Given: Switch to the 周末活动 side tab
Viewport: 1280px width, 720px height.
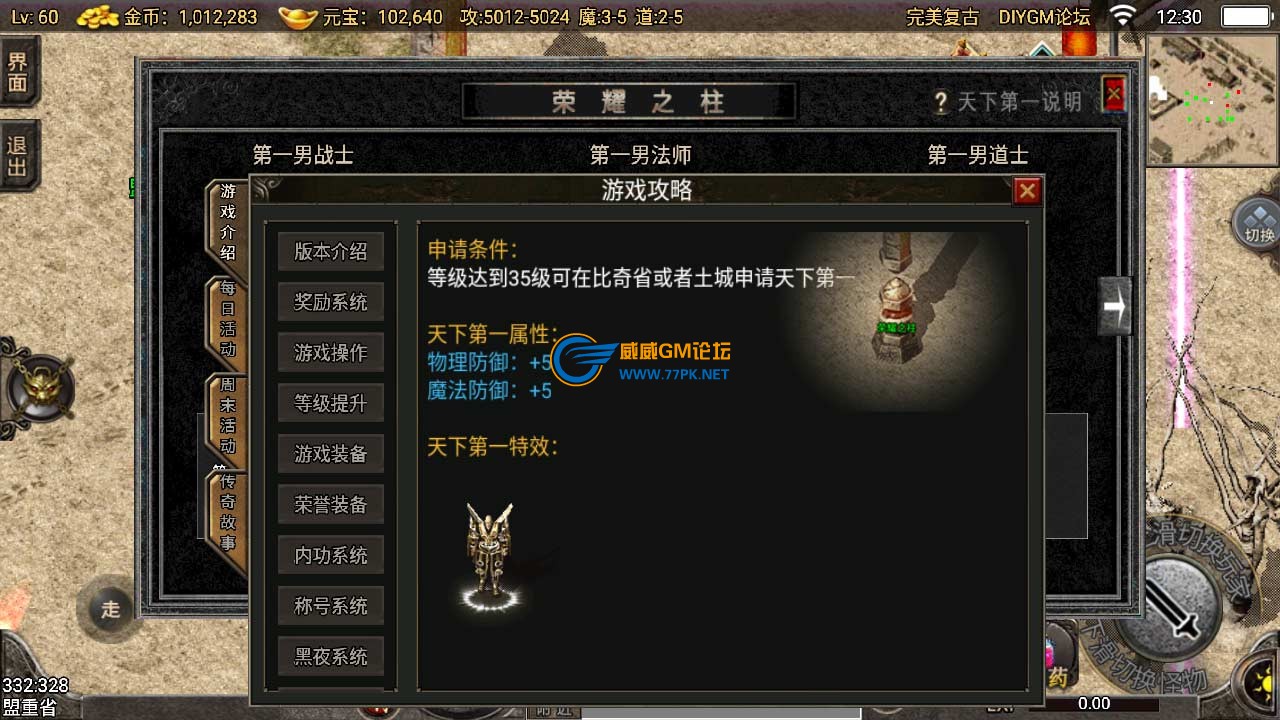Looking at the screenshot, I should coord(228,416).
